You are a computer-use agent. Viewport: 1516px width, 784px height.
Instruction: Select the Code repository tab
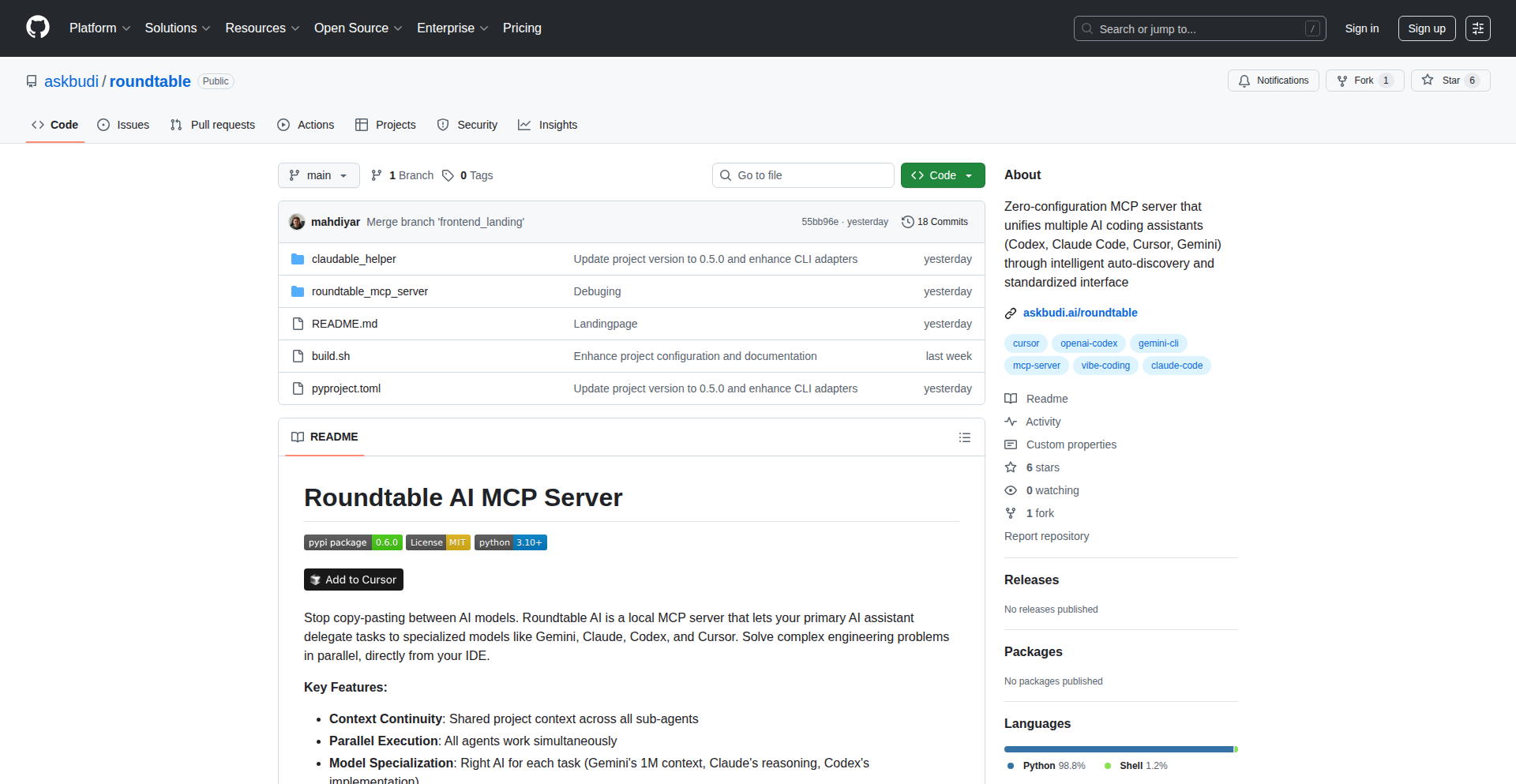[54, 125]
